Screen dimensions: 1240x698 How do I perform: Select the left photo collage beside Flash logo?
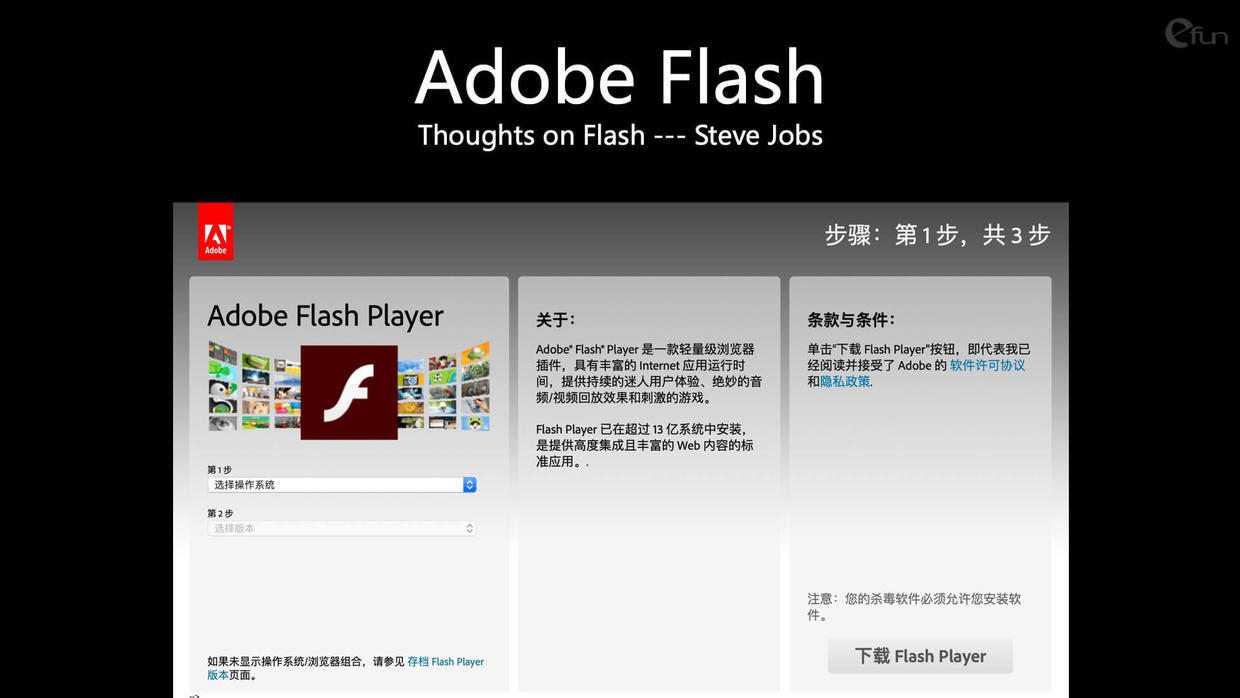(x=254, y=386)
